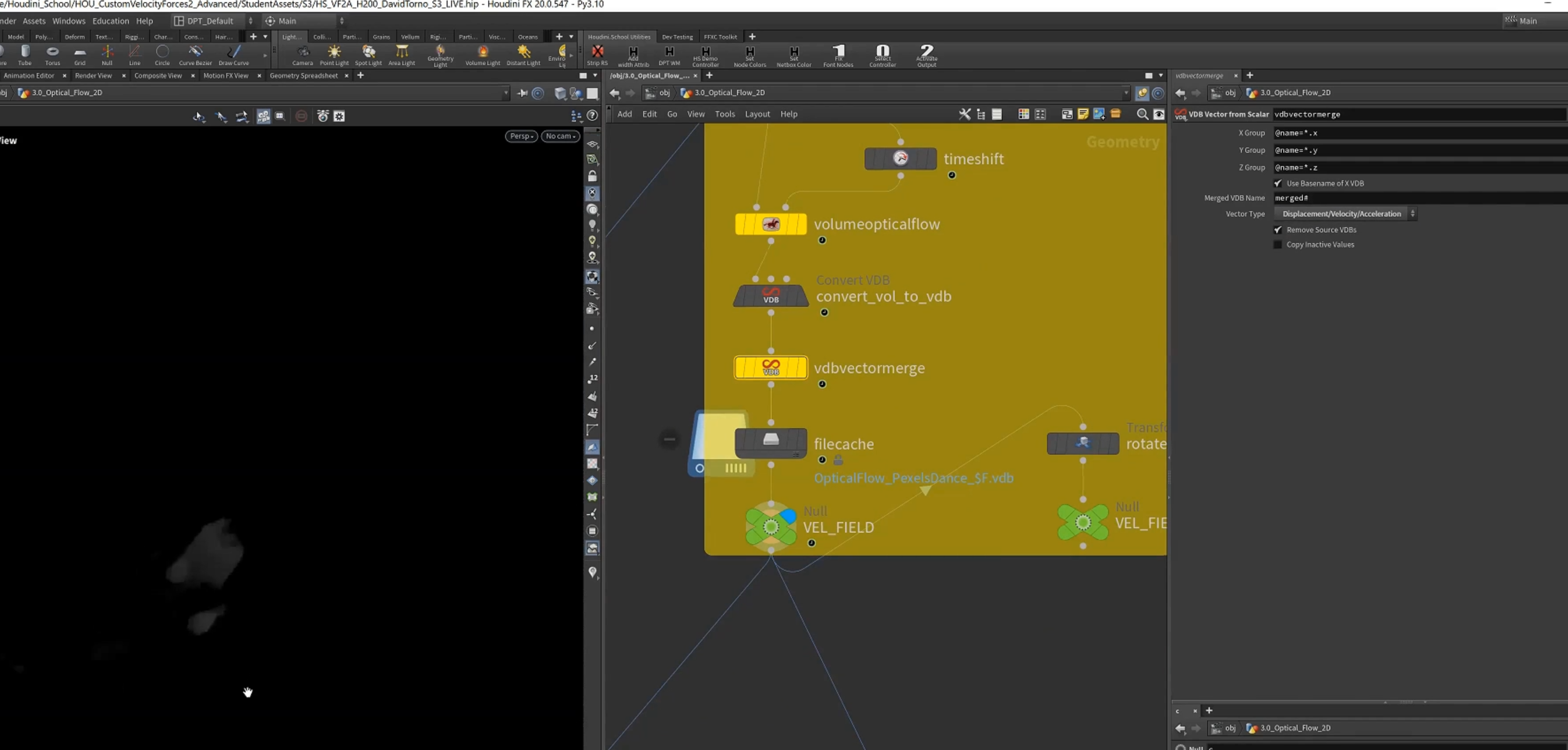Enable Copy Inactive Values checkbox
The image size is (1568, 750).
[x=1278, y=245]
